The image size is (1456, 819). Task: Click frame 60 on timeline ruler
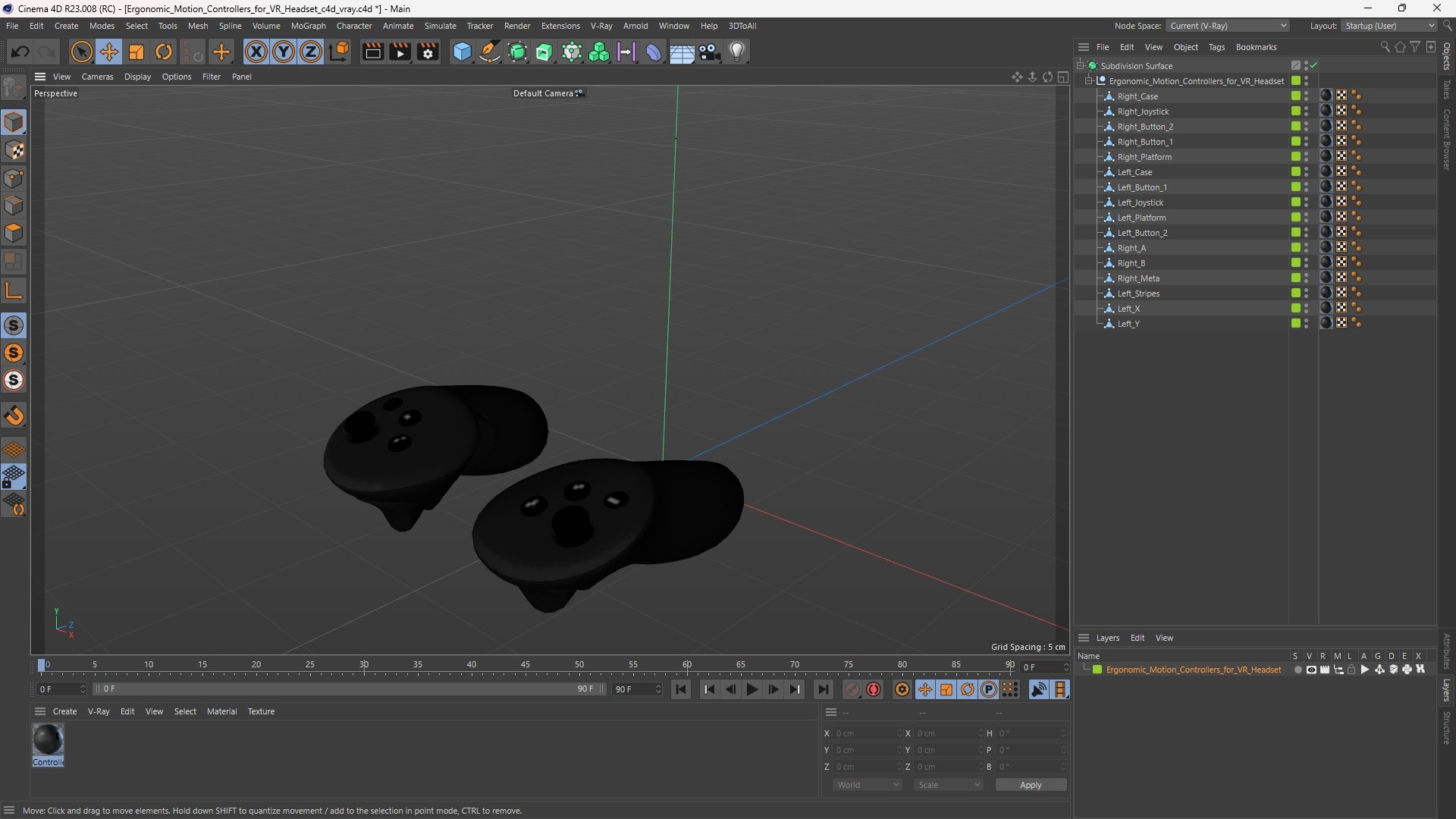pos(687,665)
